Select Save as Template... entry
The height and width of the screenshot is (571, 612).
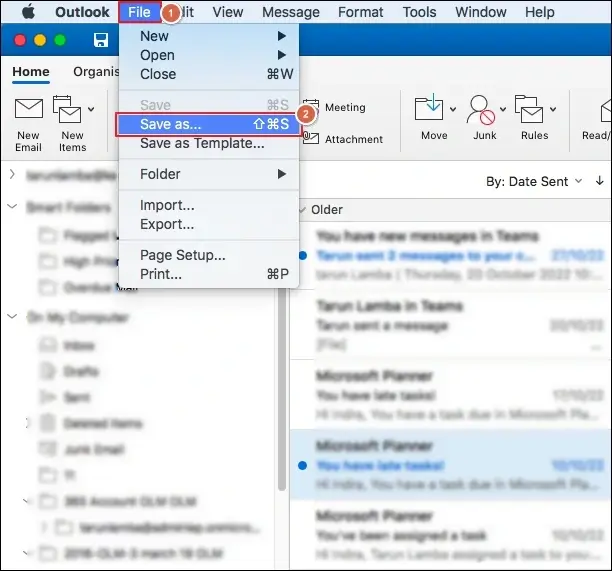209,143
